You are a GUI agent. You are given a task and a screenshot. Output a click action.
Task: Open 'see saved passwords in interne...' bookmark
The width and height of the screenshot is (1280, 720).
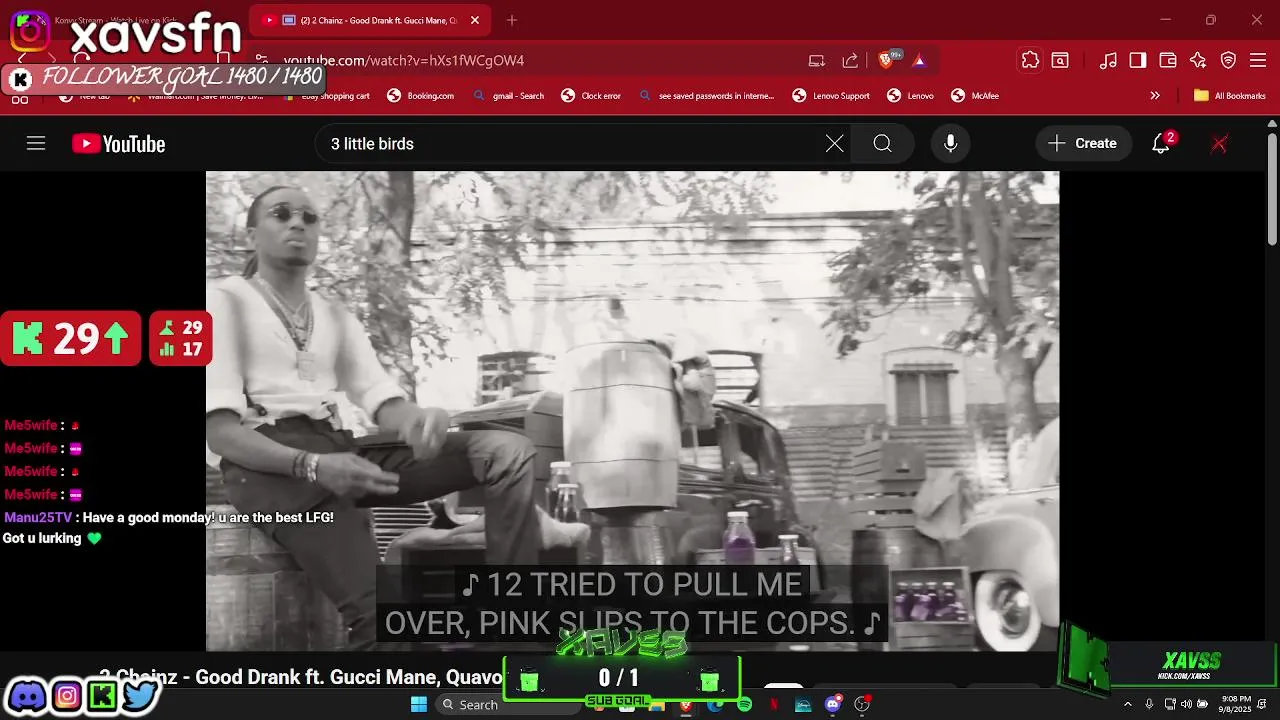706,96
